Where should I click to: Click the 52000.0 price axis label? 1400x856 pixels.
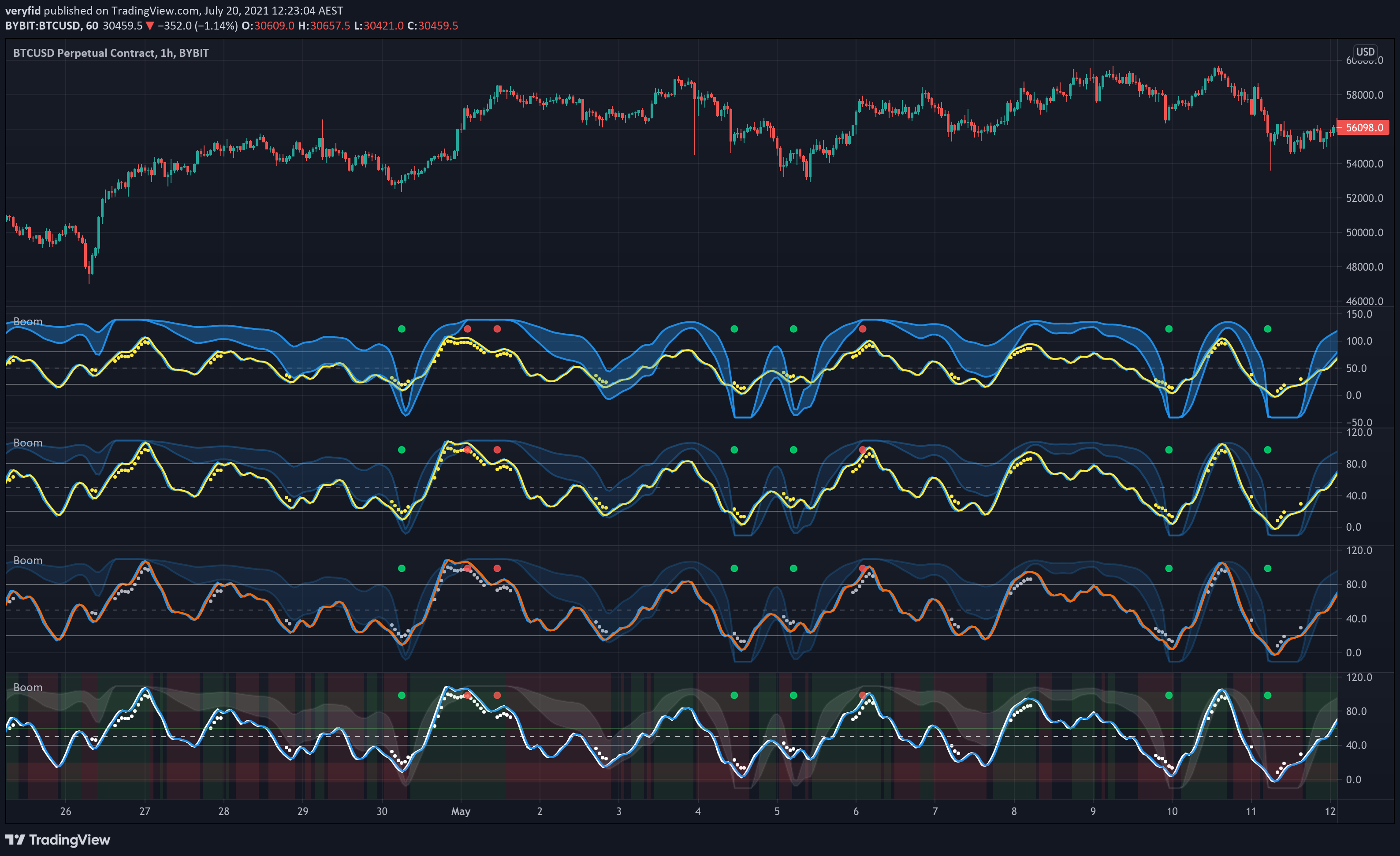[1364, 198]
